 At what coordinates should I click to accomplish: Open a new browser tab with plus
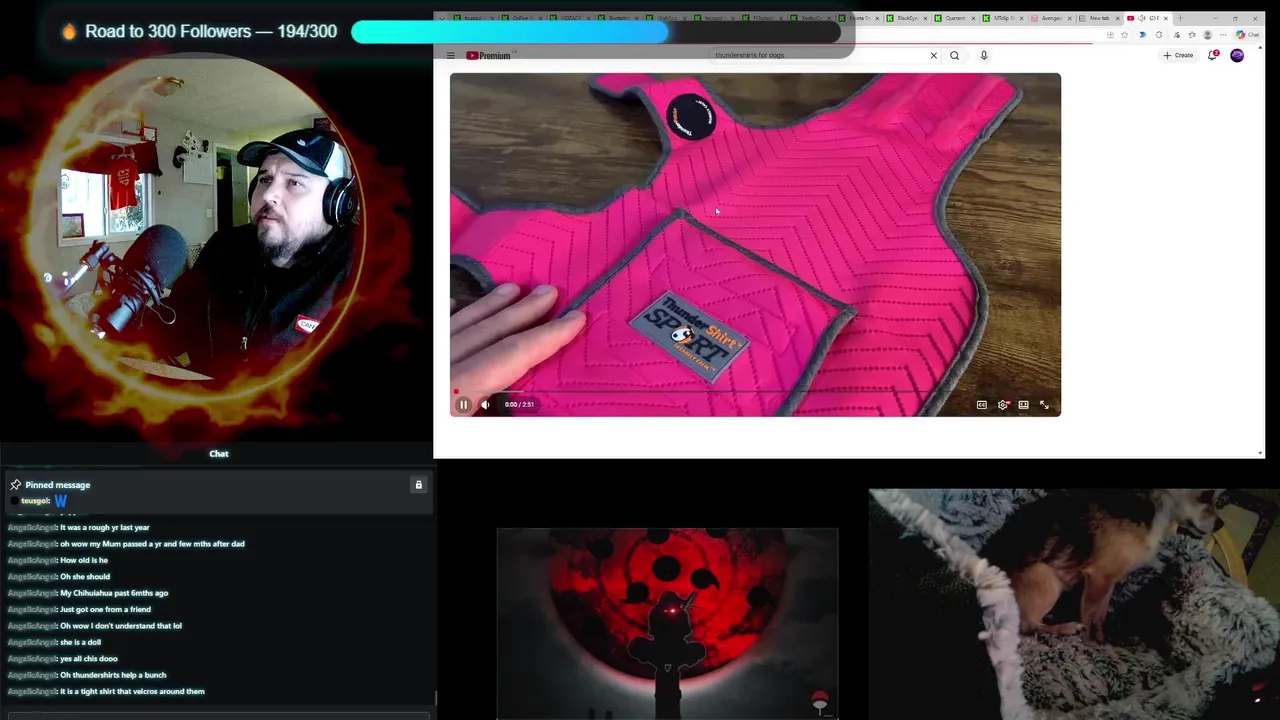tap(1180, 18)
